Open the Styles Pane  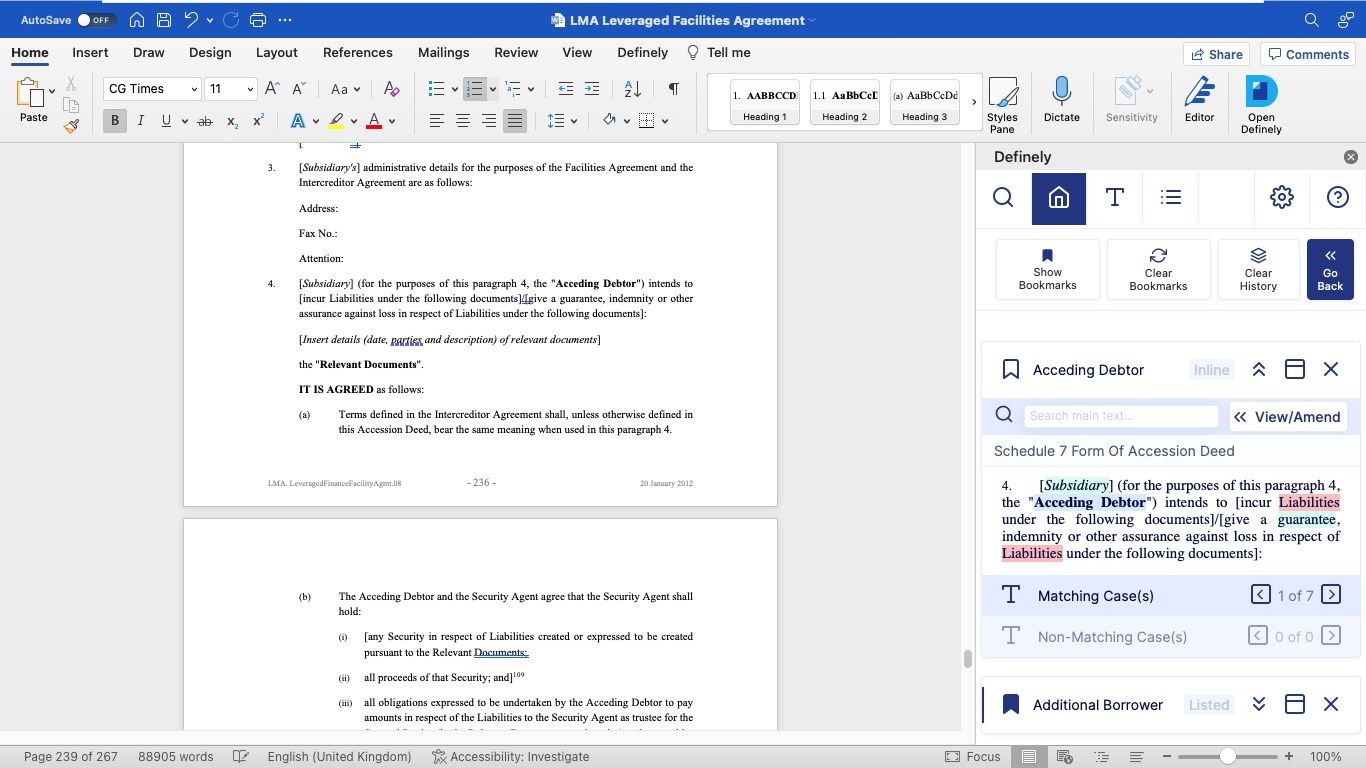pyautogui.click(x=1002, y=104)
